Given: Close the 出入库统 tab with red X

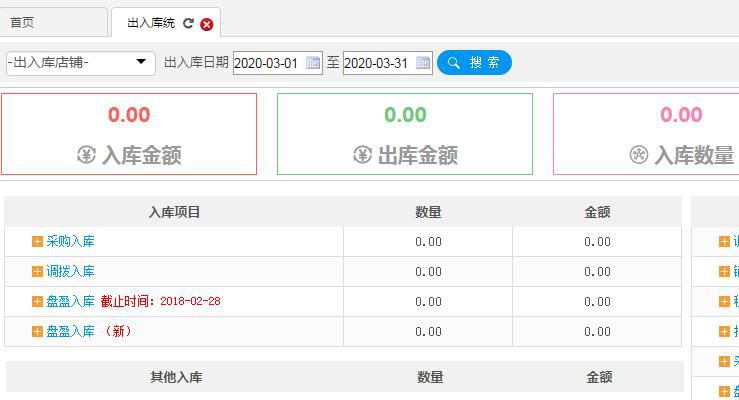Looking at the screenshot, I should (x=206, y=24).
